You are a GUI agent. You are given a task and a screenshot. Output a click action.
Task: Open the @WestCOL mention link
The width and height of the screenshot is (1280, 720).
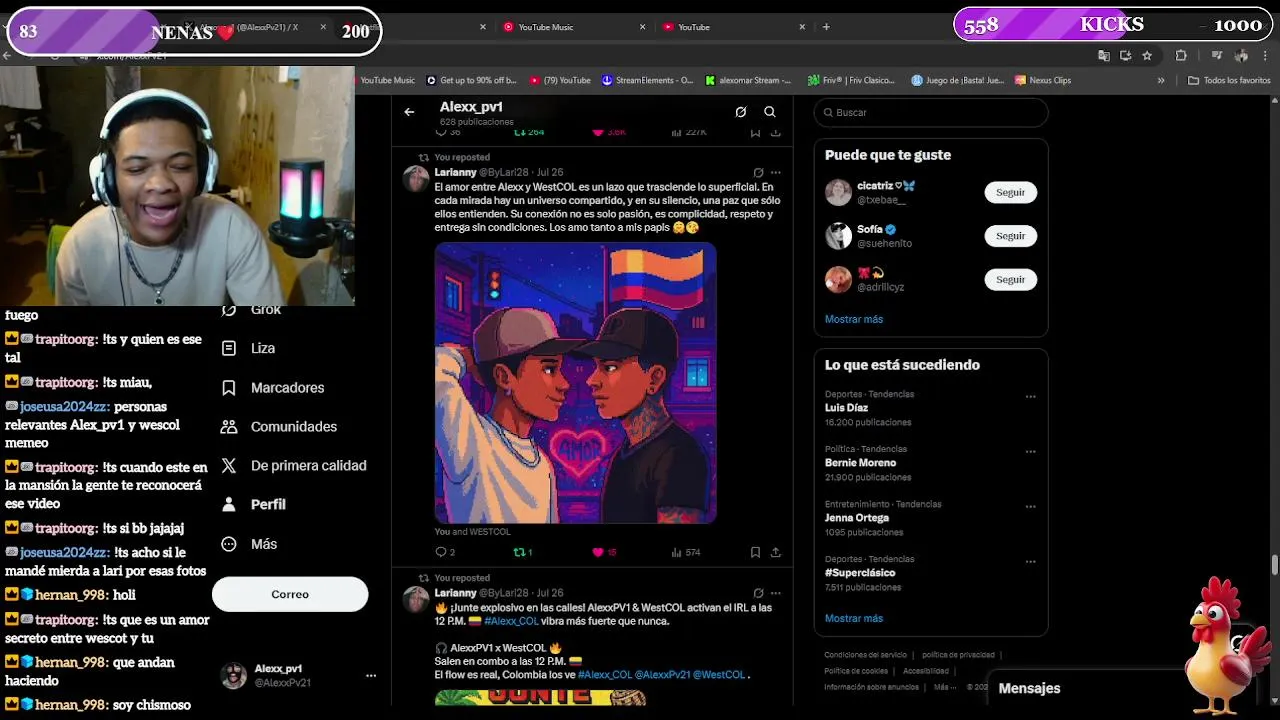click(x=720, y=675)
